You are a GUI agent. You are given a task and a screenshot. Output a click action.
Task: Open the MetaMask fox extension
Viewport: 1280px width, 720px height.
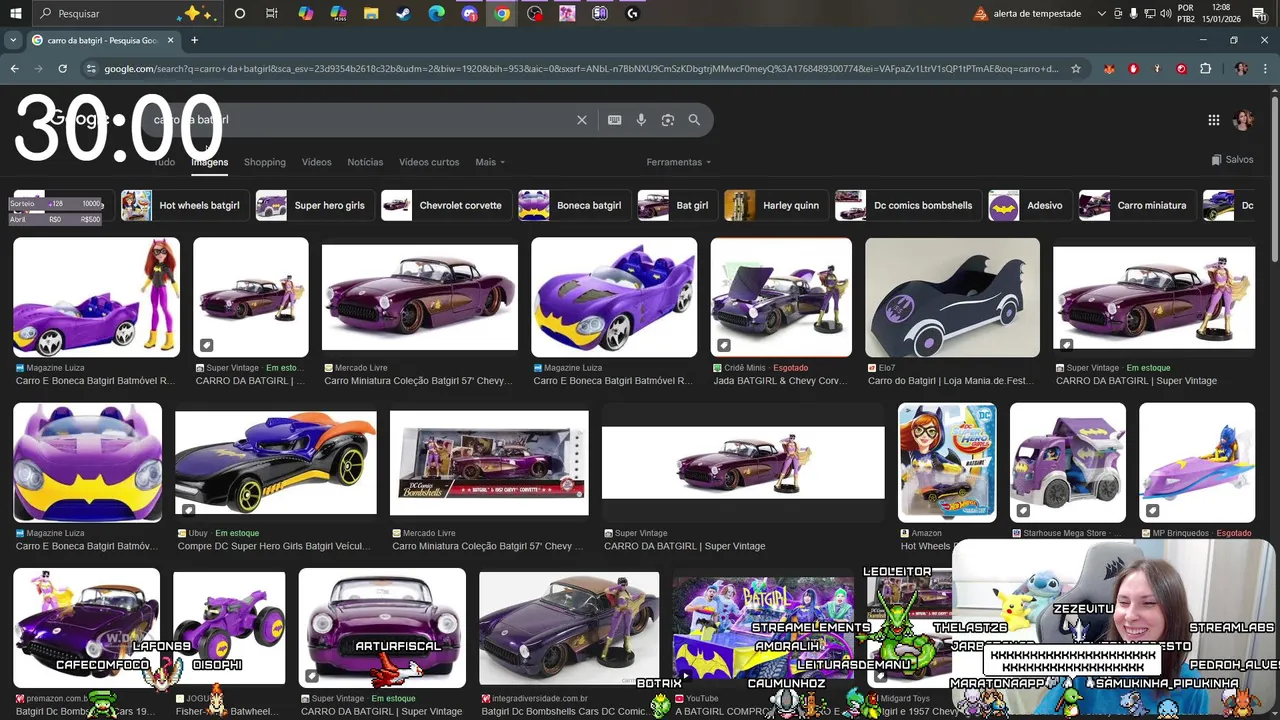(1109, 69)
